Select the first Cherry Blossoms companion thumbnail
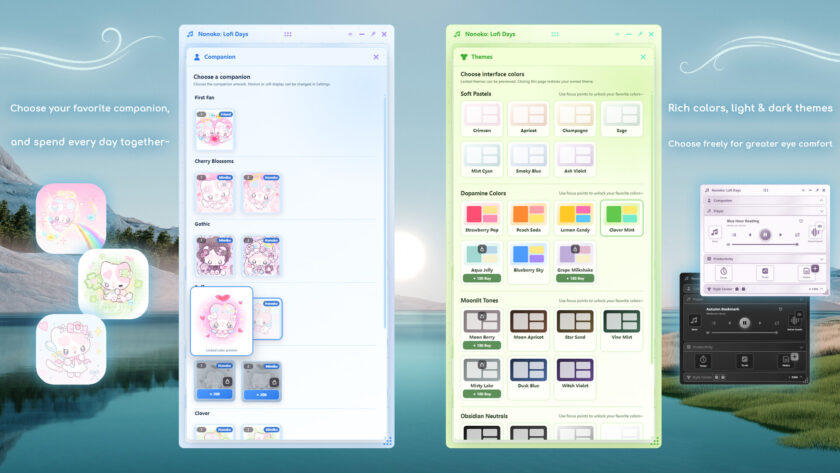The height and width of the screenshot is (473, 840). [x=214, y=193]
